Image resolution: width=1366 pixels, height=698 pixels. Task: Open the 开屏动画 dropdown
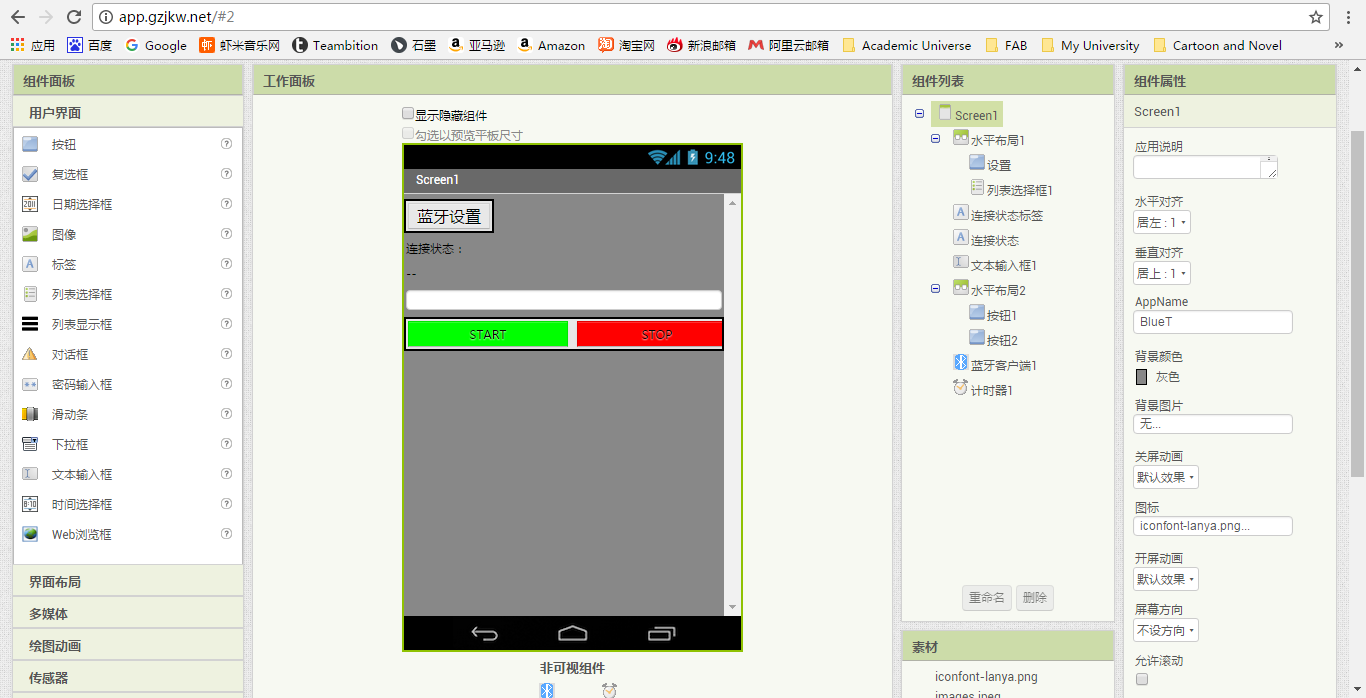[x=1166, y=579]
